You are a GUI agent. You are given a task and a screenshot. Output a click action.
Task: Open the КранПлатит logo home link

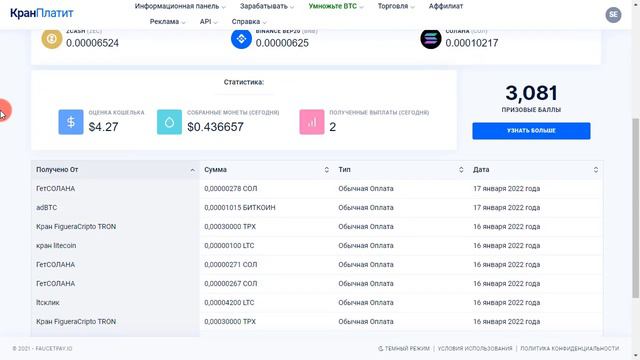click(x=42, y=13)
